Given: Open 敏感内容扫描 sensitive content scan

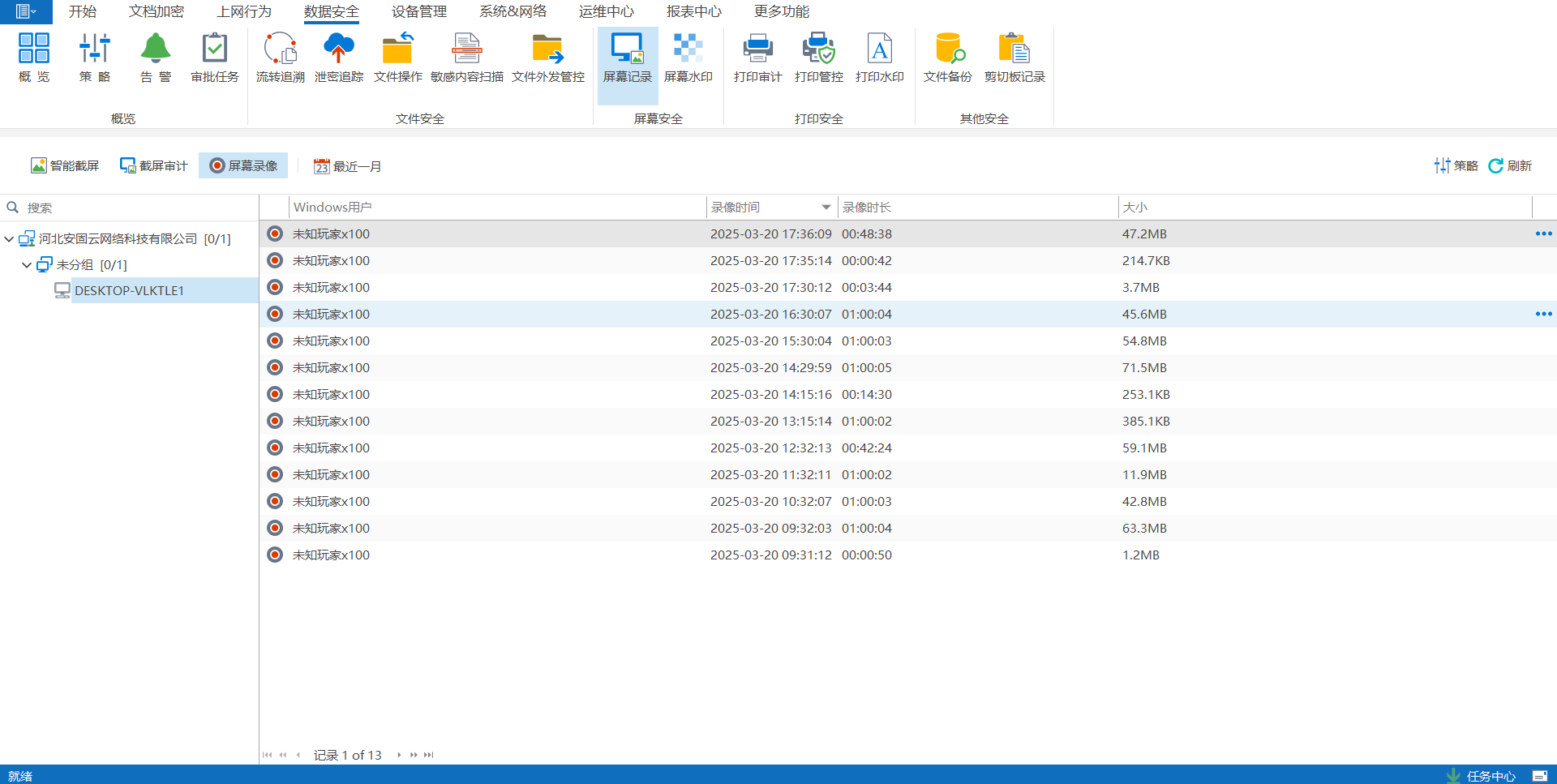Looking at the screenshot, I should (x=466, y=57).
